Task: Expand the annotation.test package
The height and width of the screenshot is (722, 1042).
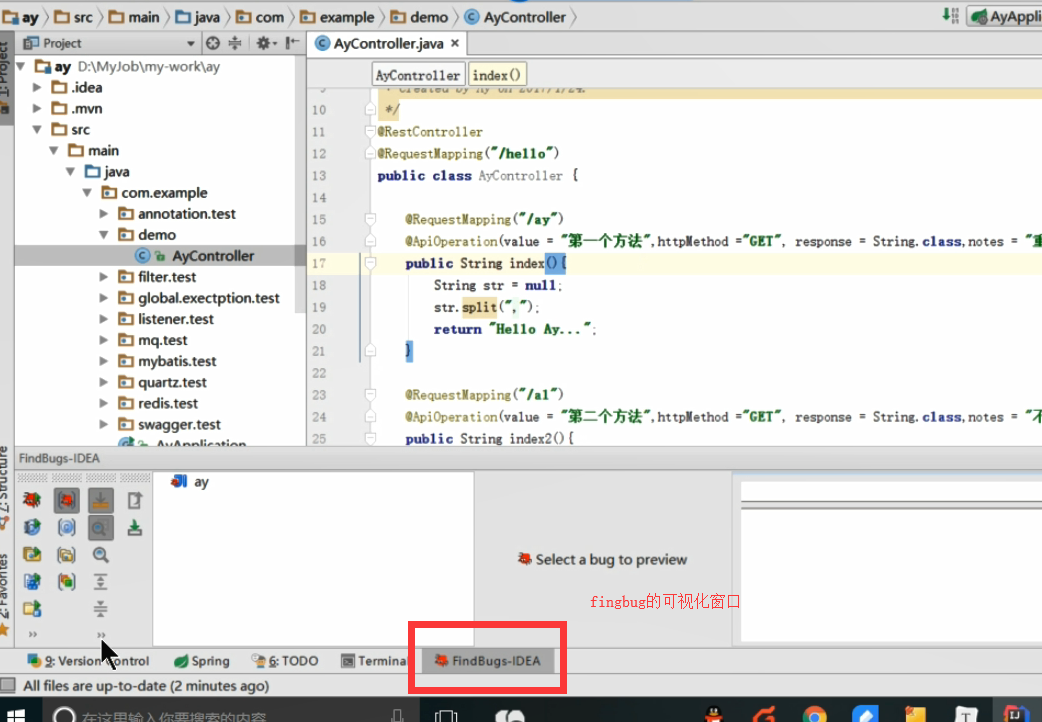Action: tap(104, 213)
